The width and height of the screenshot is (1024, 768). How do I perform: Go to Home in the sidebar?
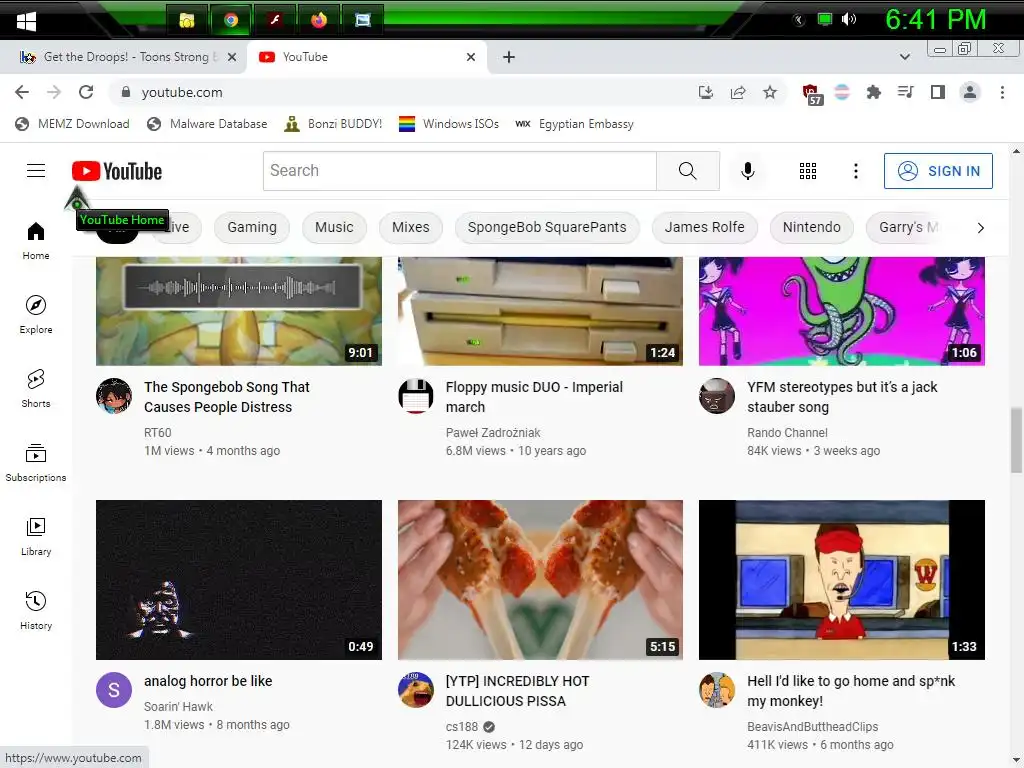(x=36, y=241)
